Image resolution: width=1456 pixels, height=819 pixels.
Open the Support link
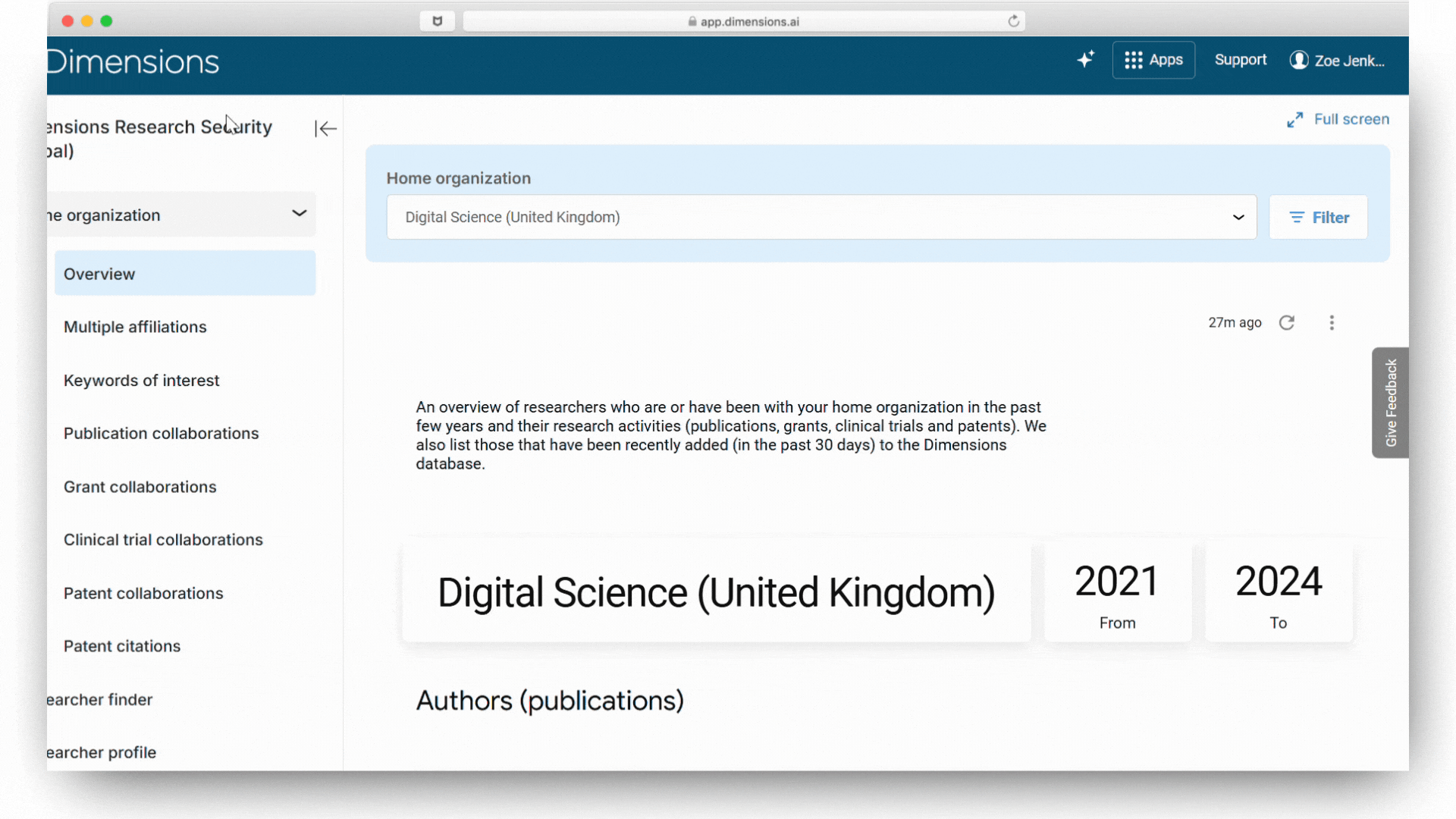point(1240,60)
